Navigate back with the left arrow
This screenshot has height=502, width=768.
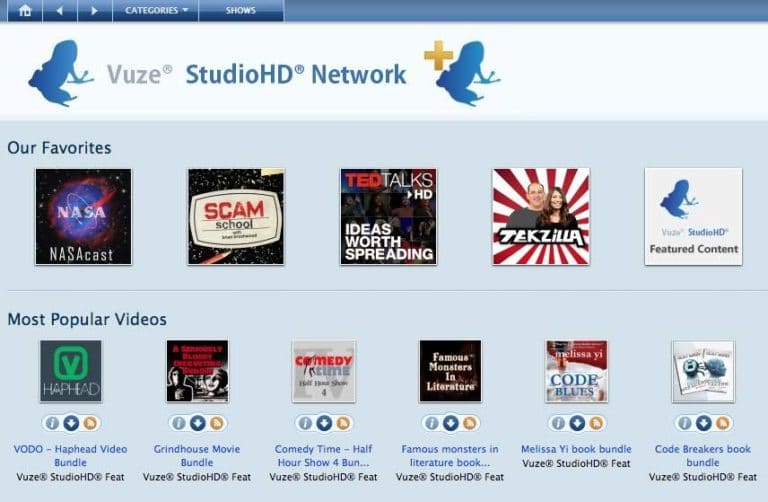(x=59, y=11)
